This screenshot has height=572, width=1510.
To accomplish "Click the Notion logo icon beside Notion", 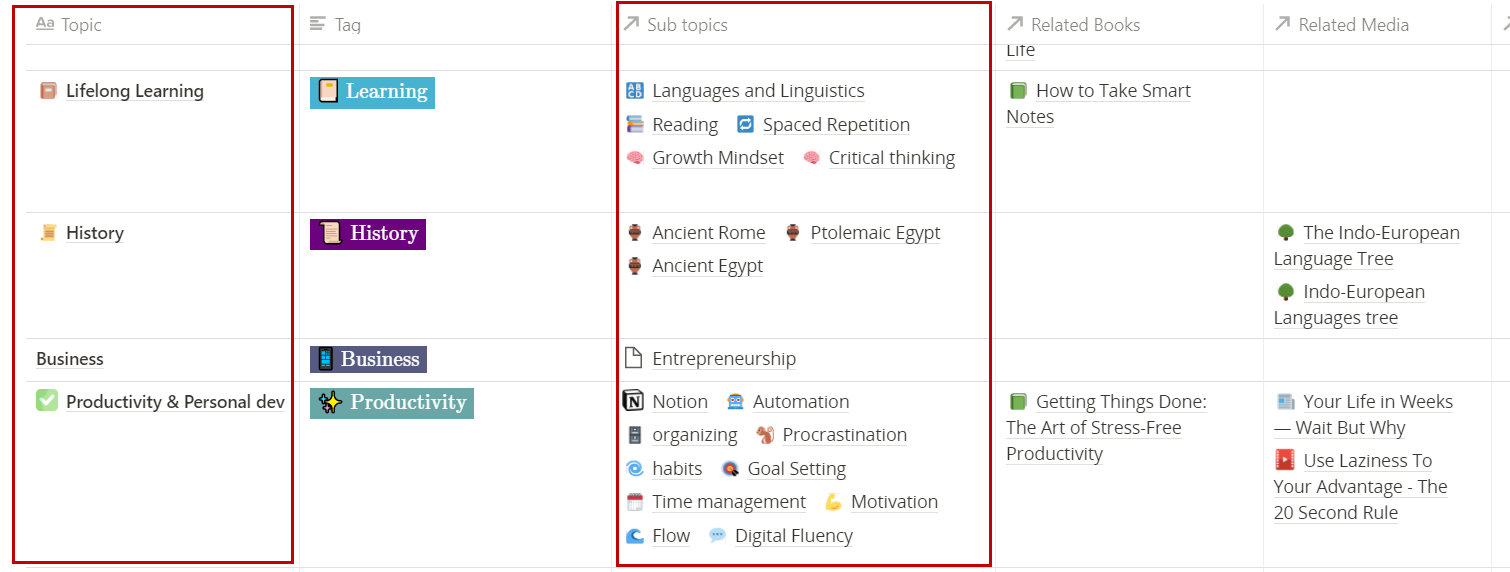I will coord(634,401).
